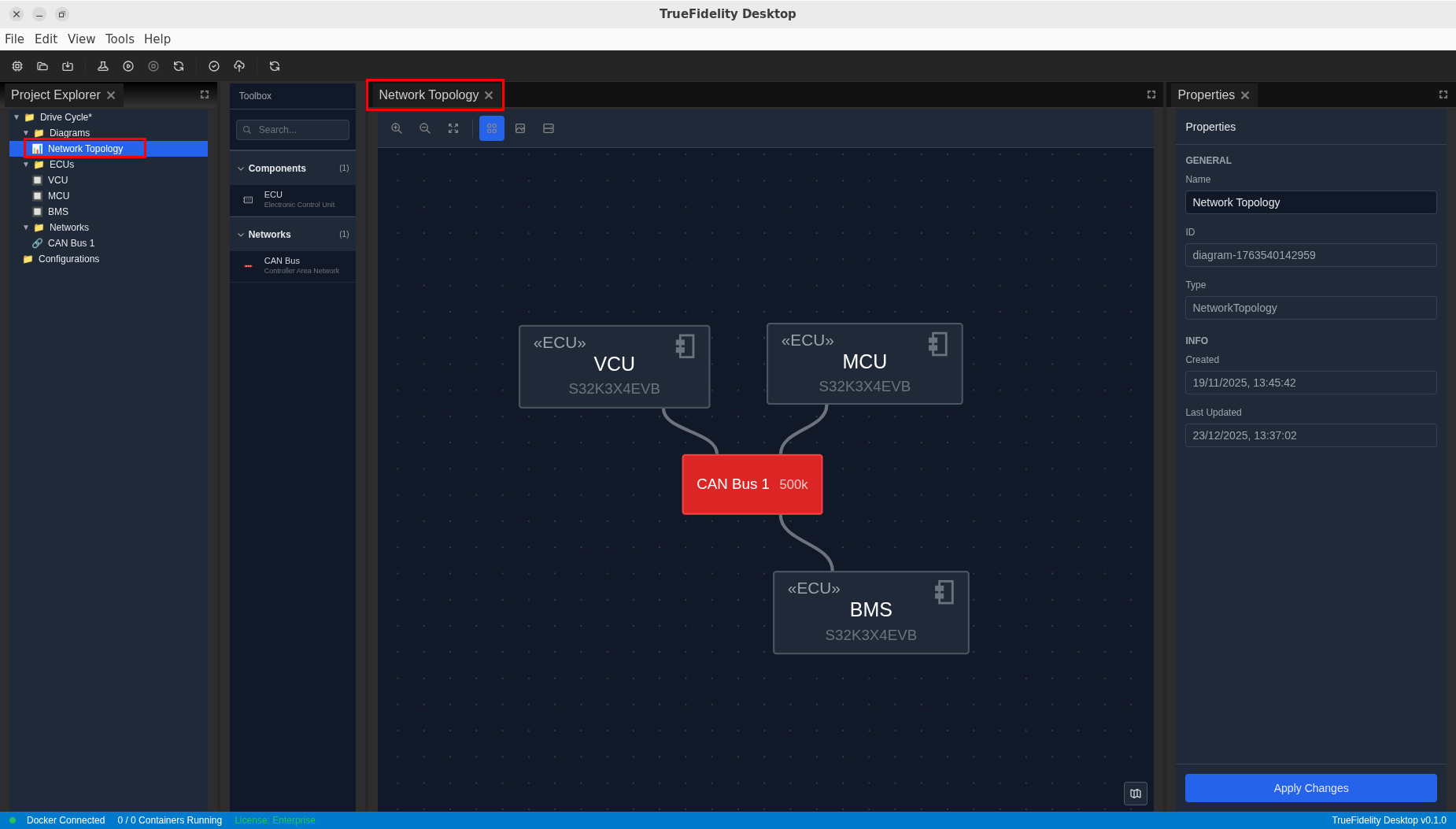Click the component icon on the MCU node
The image size is (1456, 829).
(x=938, y=344)
